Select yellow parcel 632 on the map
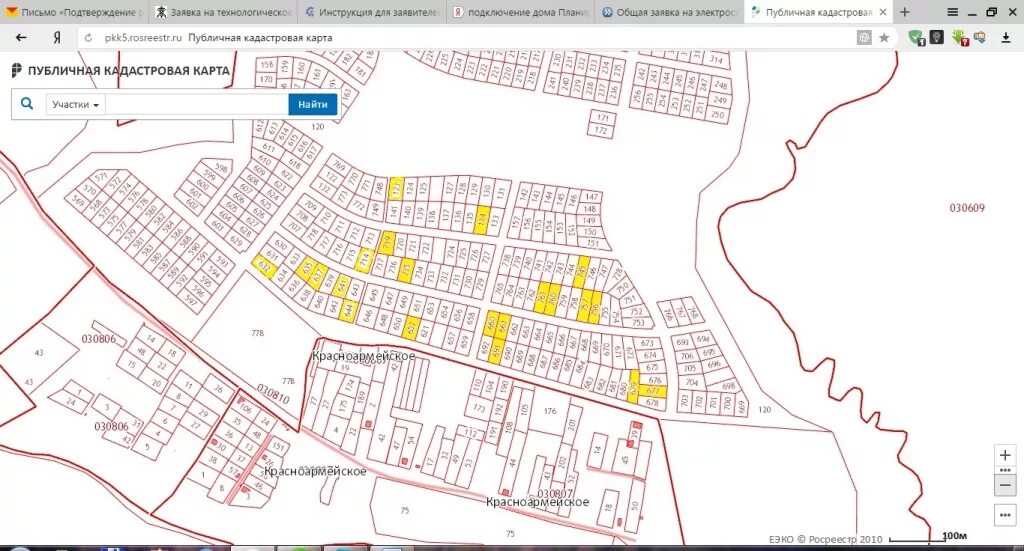1024x551 pixels. click(264, 266)
